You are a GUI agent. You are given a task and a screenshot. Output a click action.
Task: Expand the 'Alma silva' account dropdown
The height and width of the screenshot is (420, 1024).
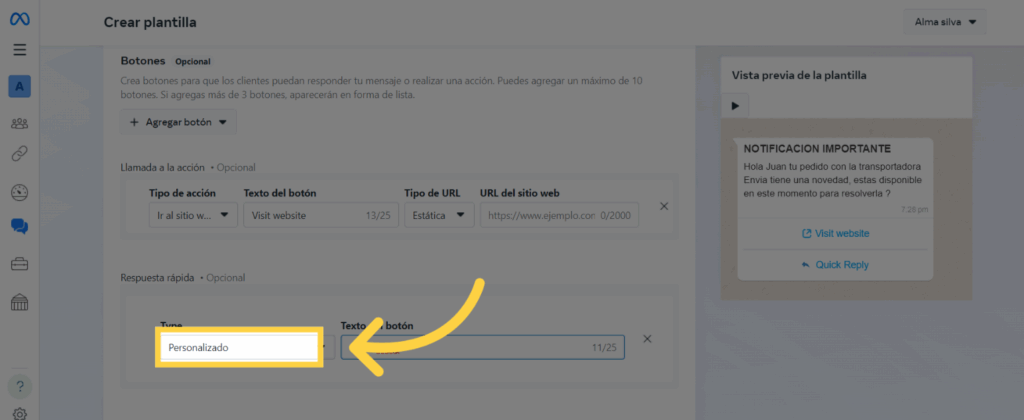[x=944, y=22]
